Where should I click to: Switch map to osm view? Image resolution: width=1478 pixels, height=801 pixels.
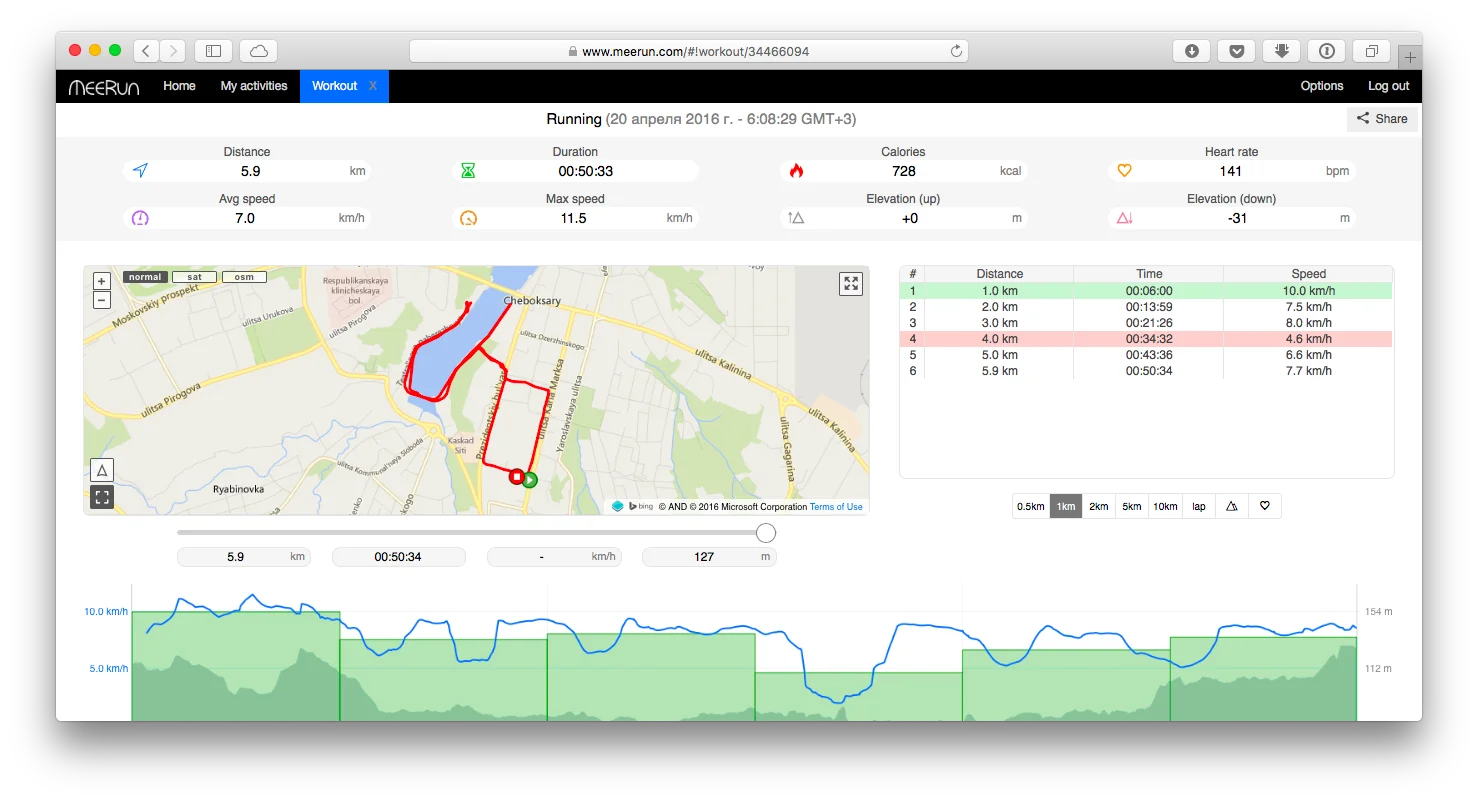pyautogui.click(x=244, y=277)
